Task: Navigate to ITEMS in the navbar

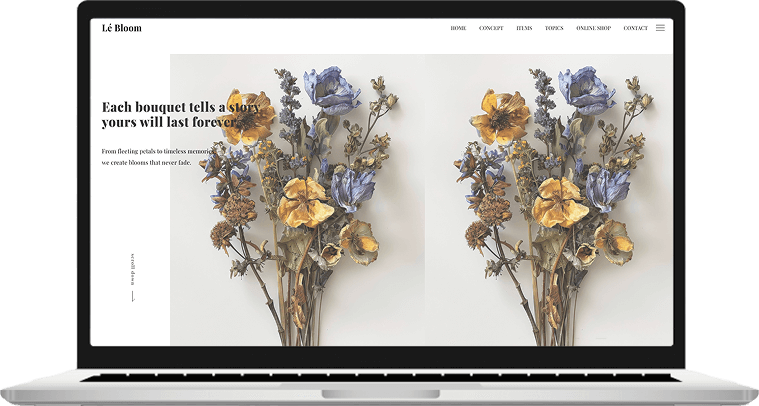Action: (x=524, y=28)
